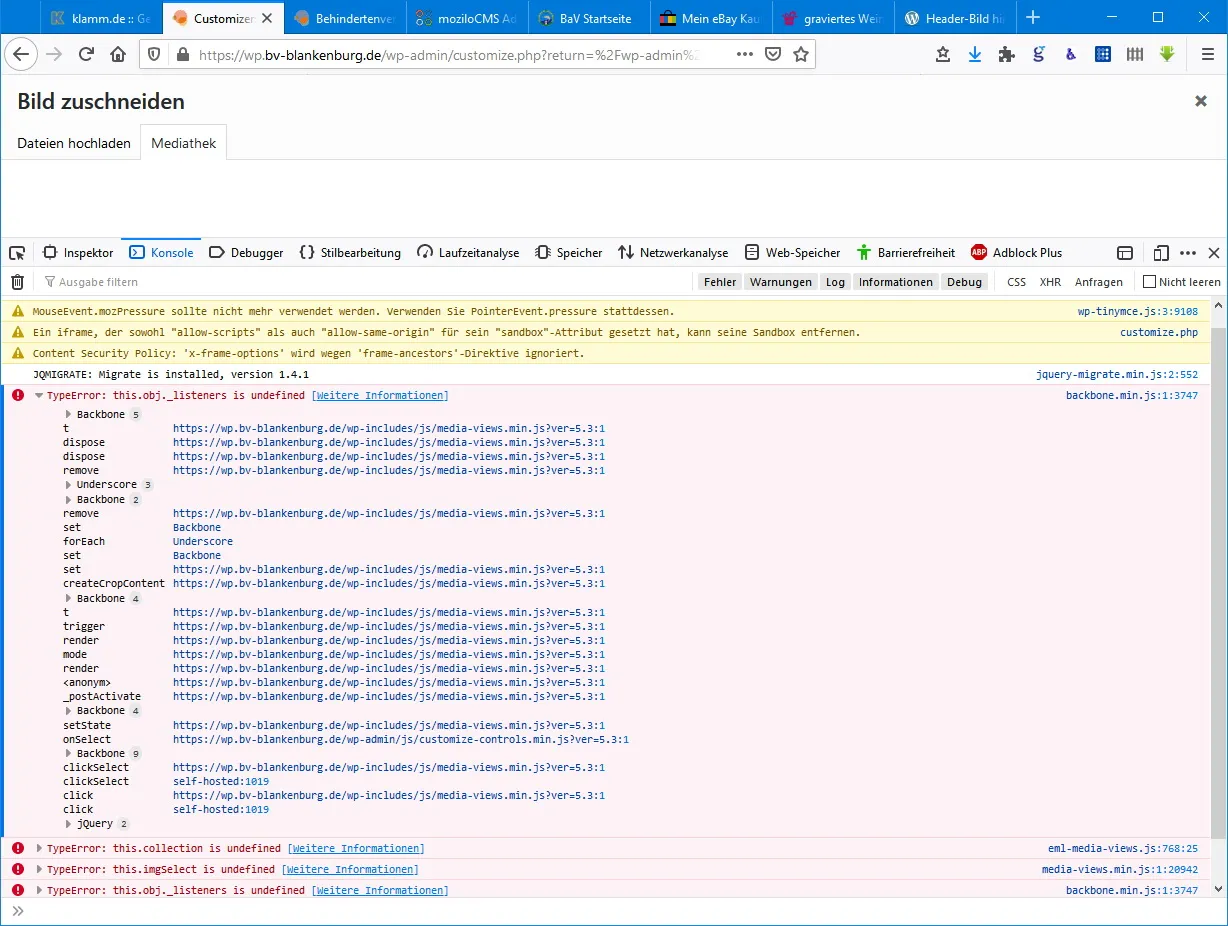Toggle responsive design mode icon

pos(1160,253)
